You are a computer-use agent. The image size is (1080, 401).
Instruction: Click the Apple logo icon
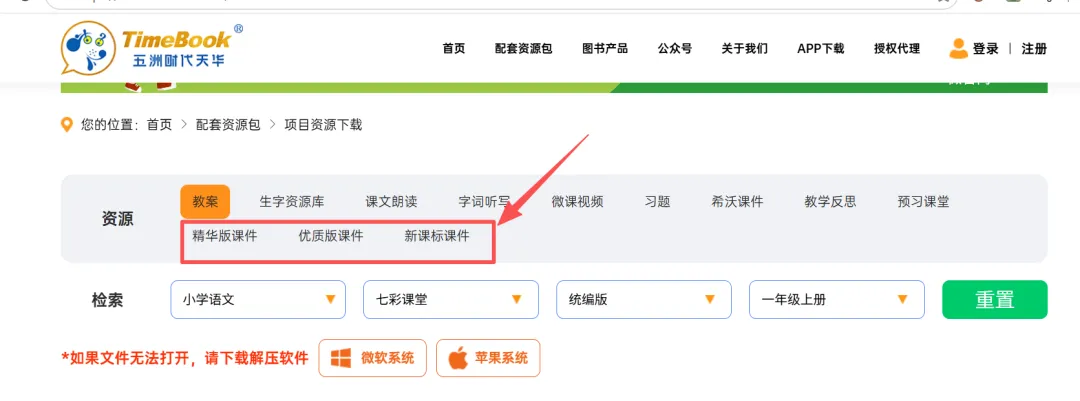click(458, 358)
